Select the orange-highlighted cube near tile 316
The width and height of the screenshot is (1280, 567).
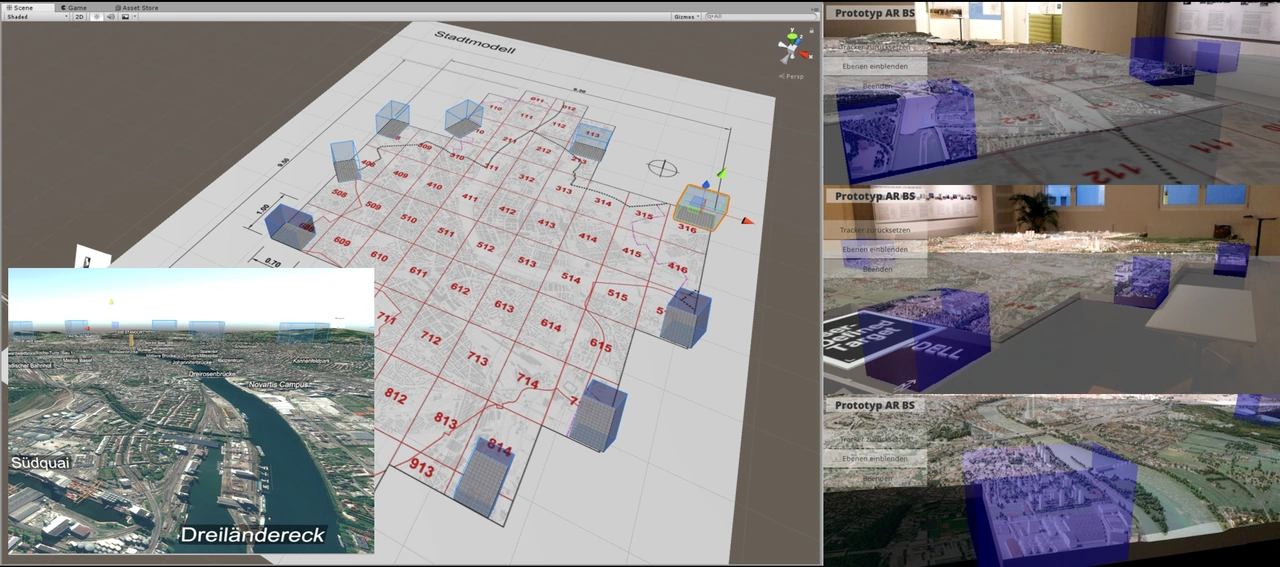pos(701,208)
